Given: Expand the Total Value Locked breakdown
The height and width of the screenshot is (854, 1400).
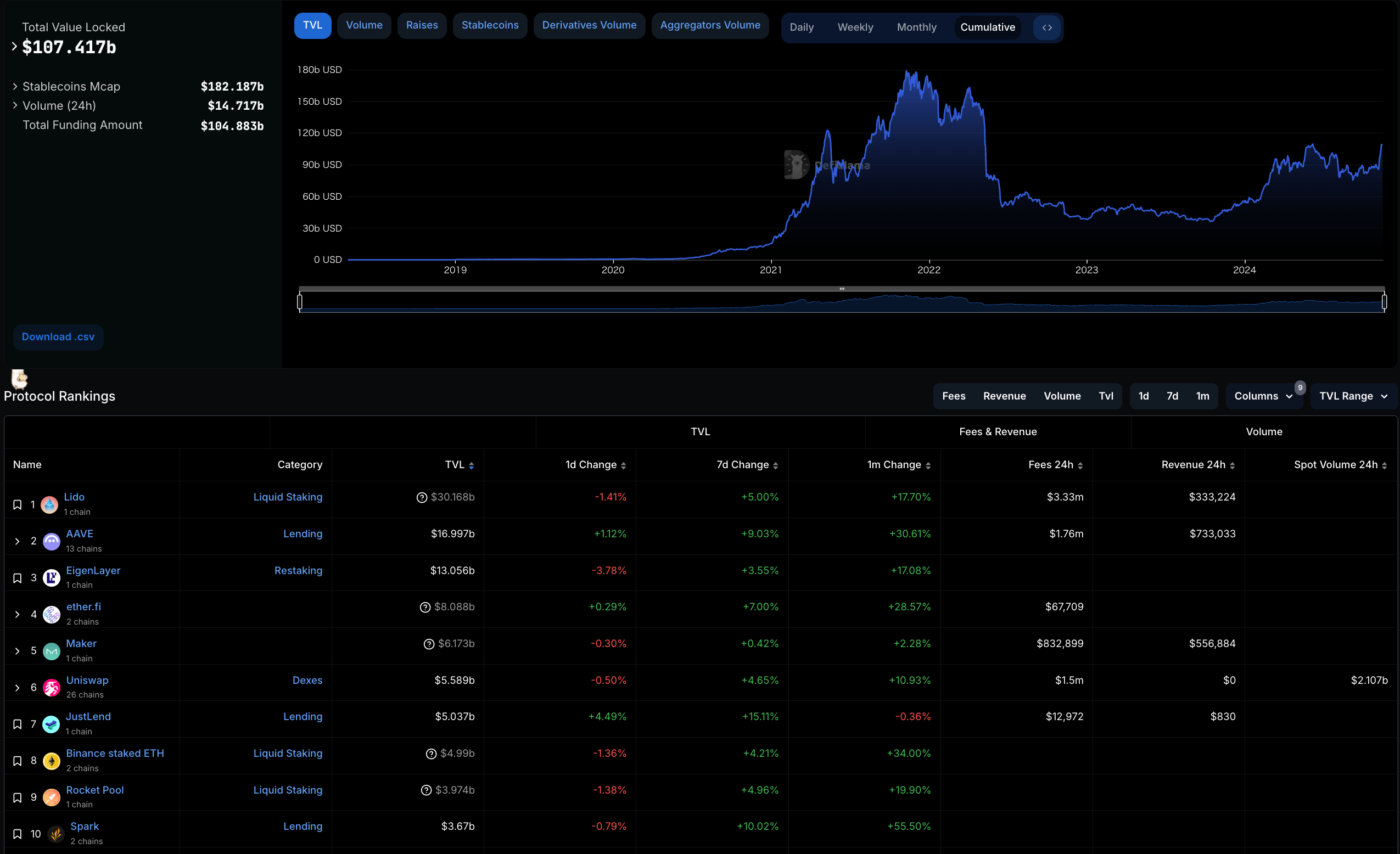Looking at the screenshot, I should 14,47.
